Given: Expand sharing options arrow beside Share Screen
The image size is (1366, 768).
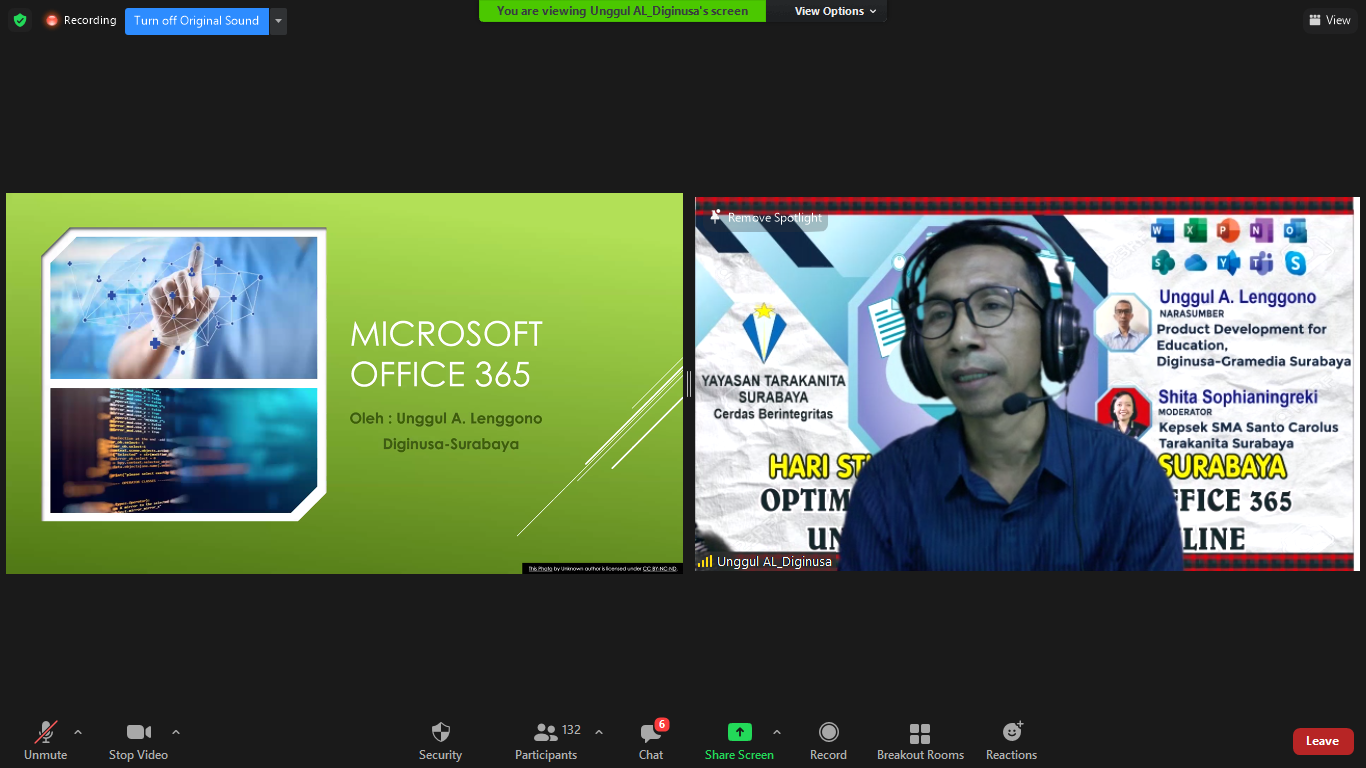Looking at the screenshot, I should 777,732.
